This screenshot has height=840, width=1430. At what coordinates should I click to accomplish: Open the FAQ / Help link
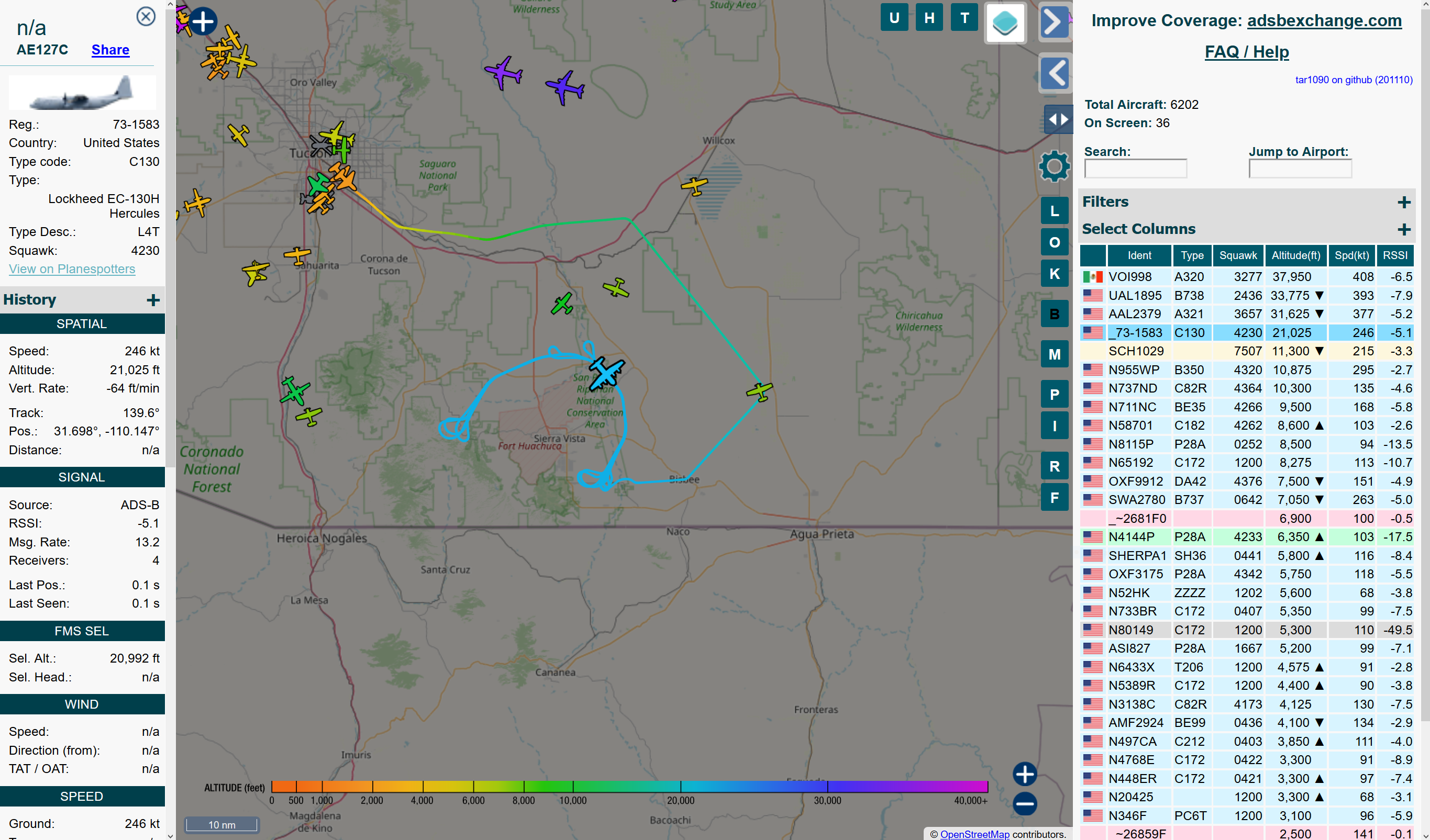[1247, 52]
